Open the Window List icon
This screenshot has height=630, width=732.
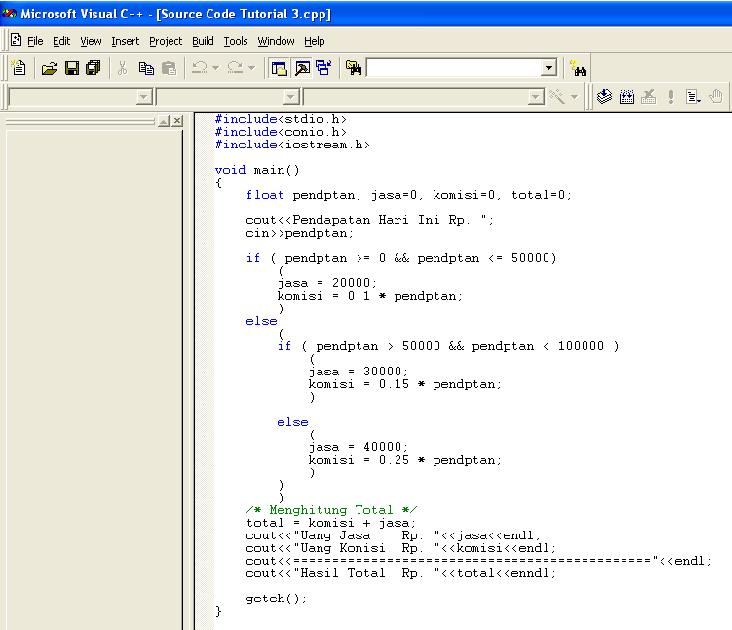coord(324,68)
